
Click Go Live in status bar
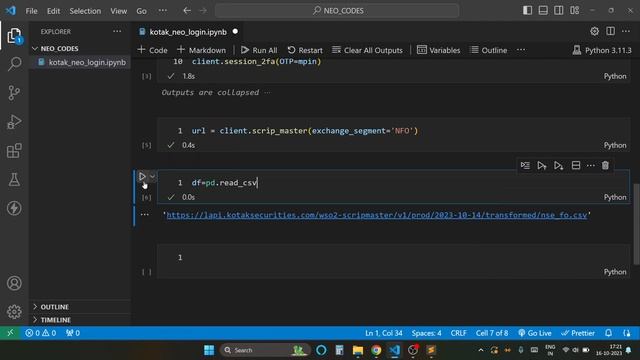coord(535,333)
